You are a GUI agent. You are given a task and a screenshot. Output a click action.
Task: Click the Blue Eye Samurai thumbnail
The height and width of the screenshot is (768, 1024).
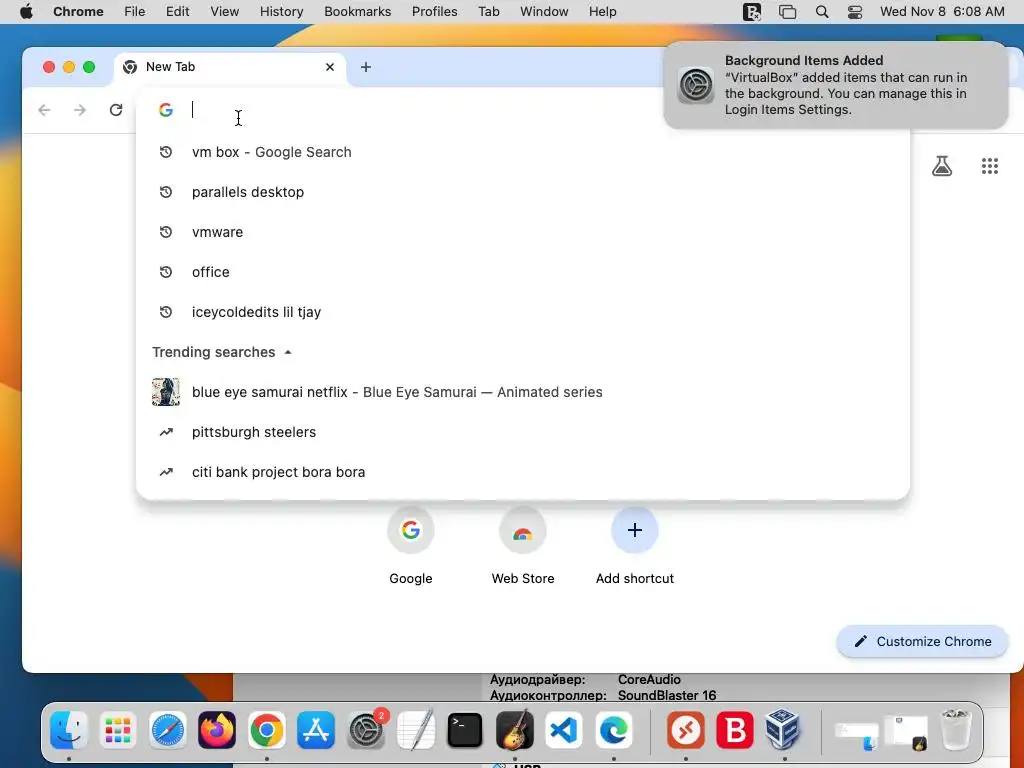coord(166,392)
